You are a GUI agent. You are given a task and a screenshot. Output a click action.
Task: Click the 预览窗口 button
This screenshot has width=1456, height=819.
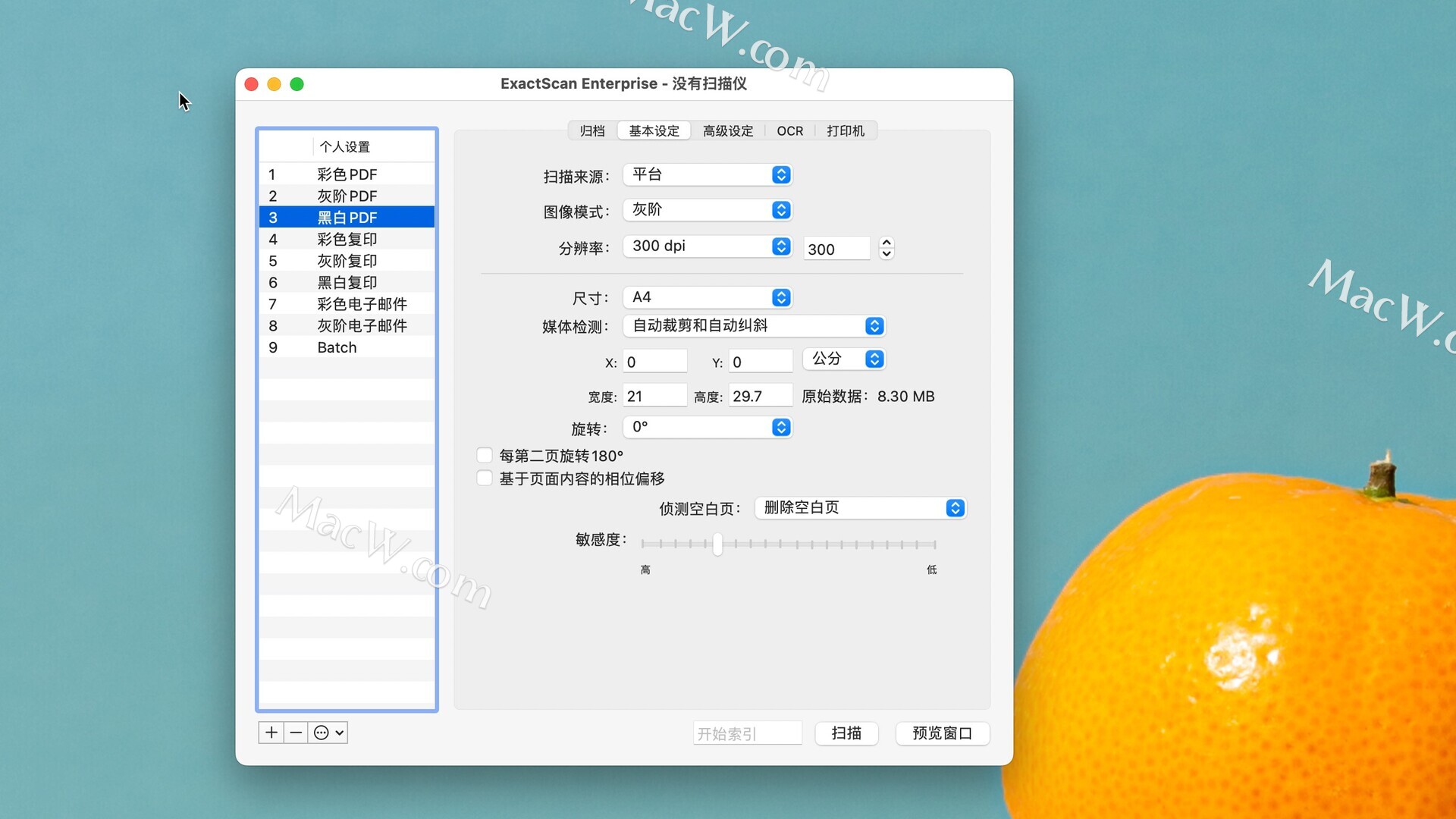point(942,733)
